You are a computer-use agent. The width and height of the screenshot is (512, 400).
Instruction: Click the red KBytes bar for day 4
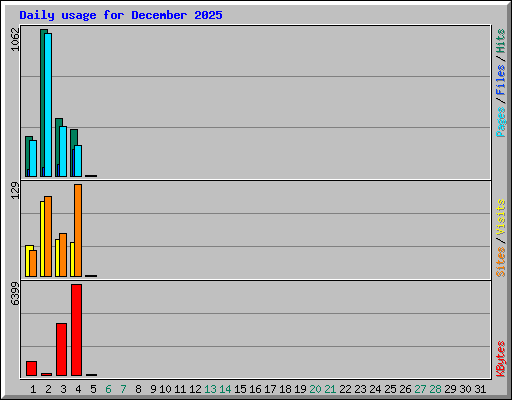pos(76,330)
